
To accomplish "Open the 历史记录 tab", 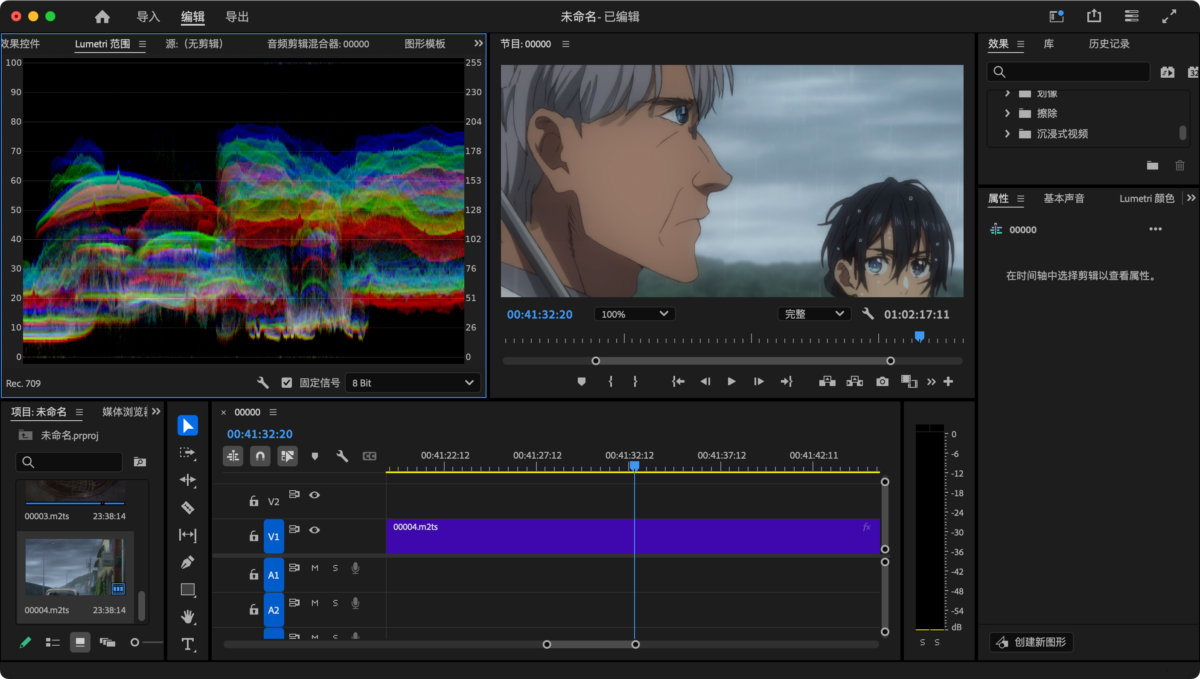I will click(1109, 44).
